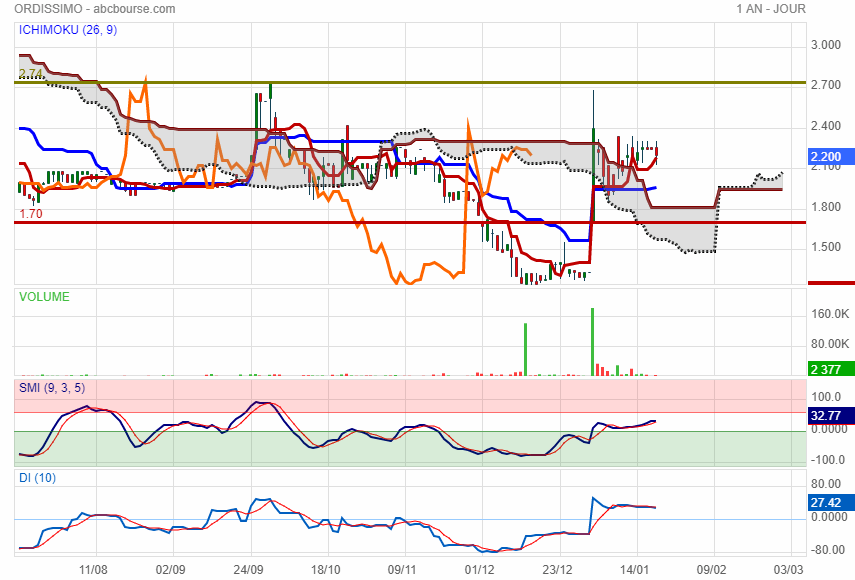
Task: Click the 02/09 date on the time axis
Action: 171,570
